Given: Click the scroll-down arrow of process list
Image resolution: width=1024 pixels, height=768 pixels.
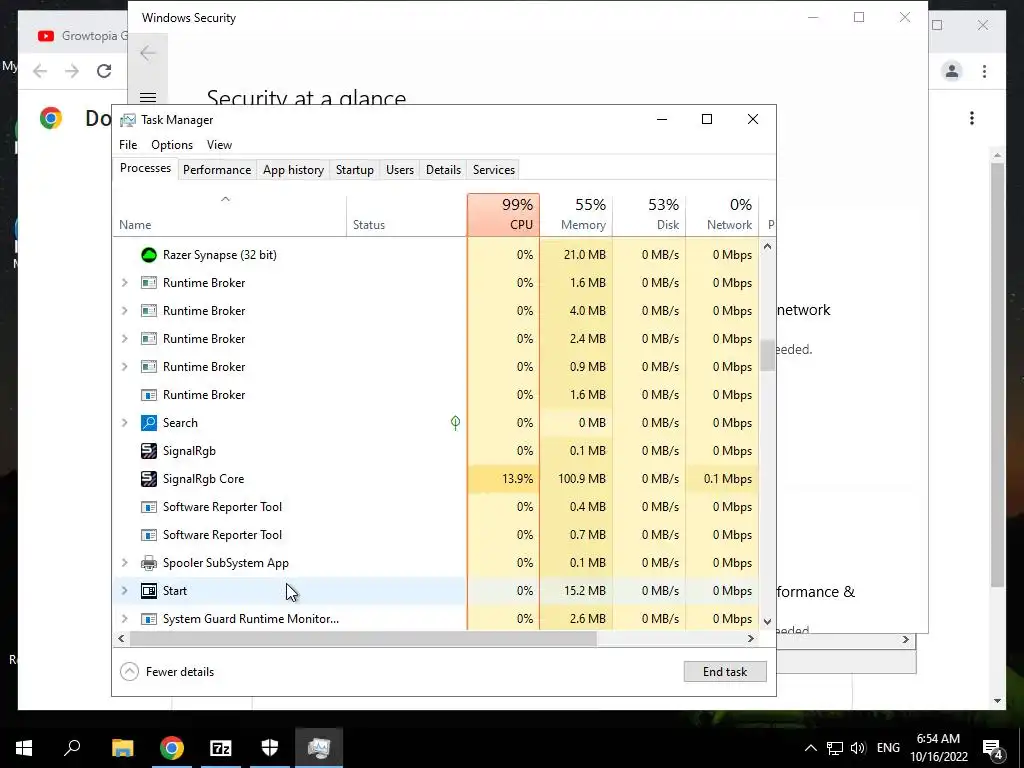Looking at the screenshot, I should tap(767, 621).
